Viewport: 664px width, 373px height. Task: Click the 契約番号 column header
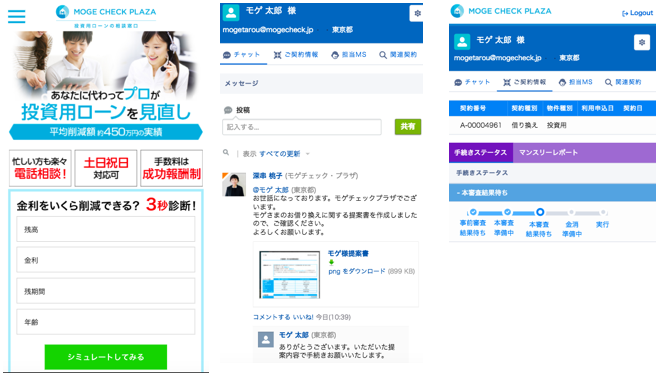(473, 108)
